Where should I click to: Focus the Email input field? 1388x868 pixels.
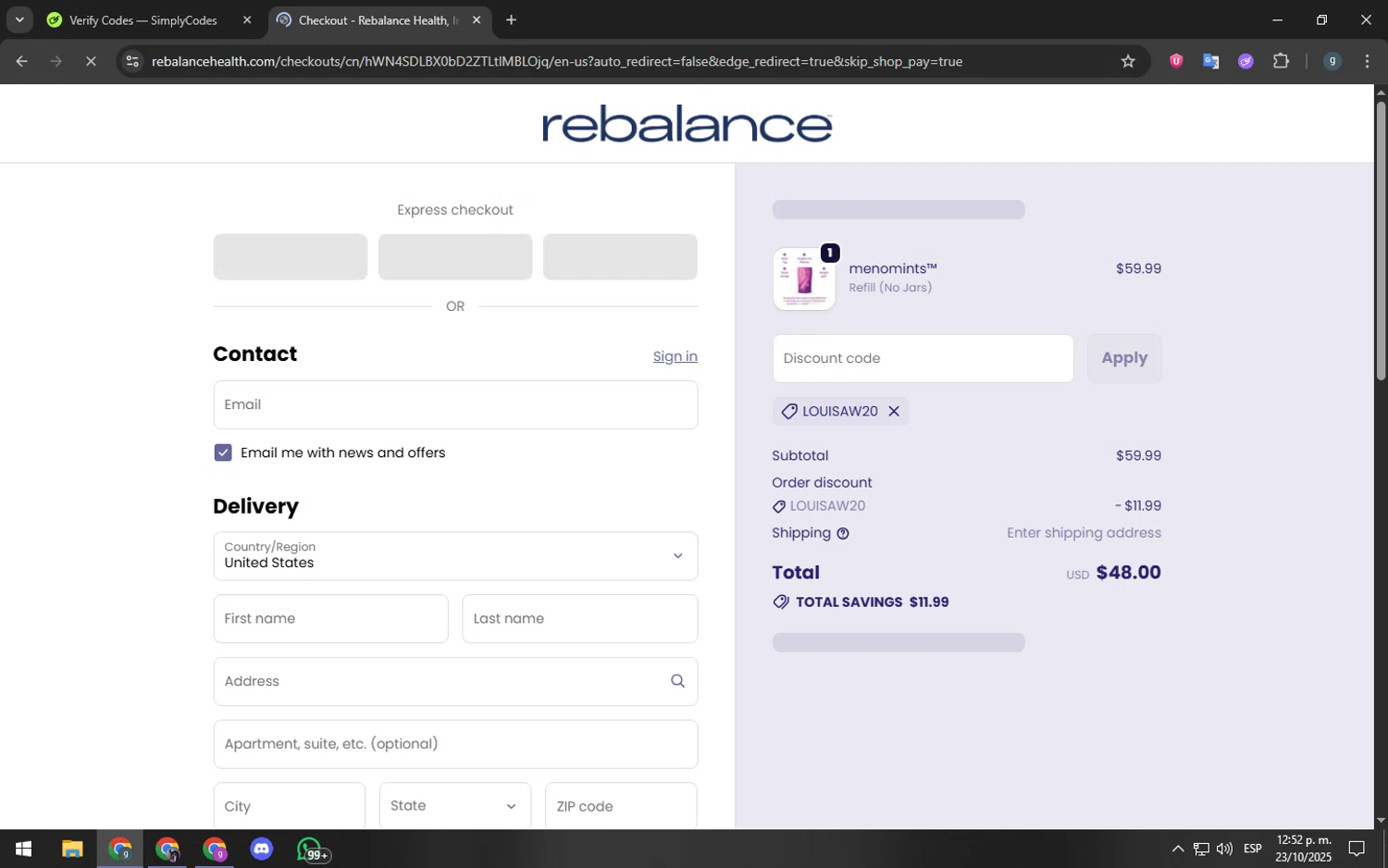coord(455,404)
